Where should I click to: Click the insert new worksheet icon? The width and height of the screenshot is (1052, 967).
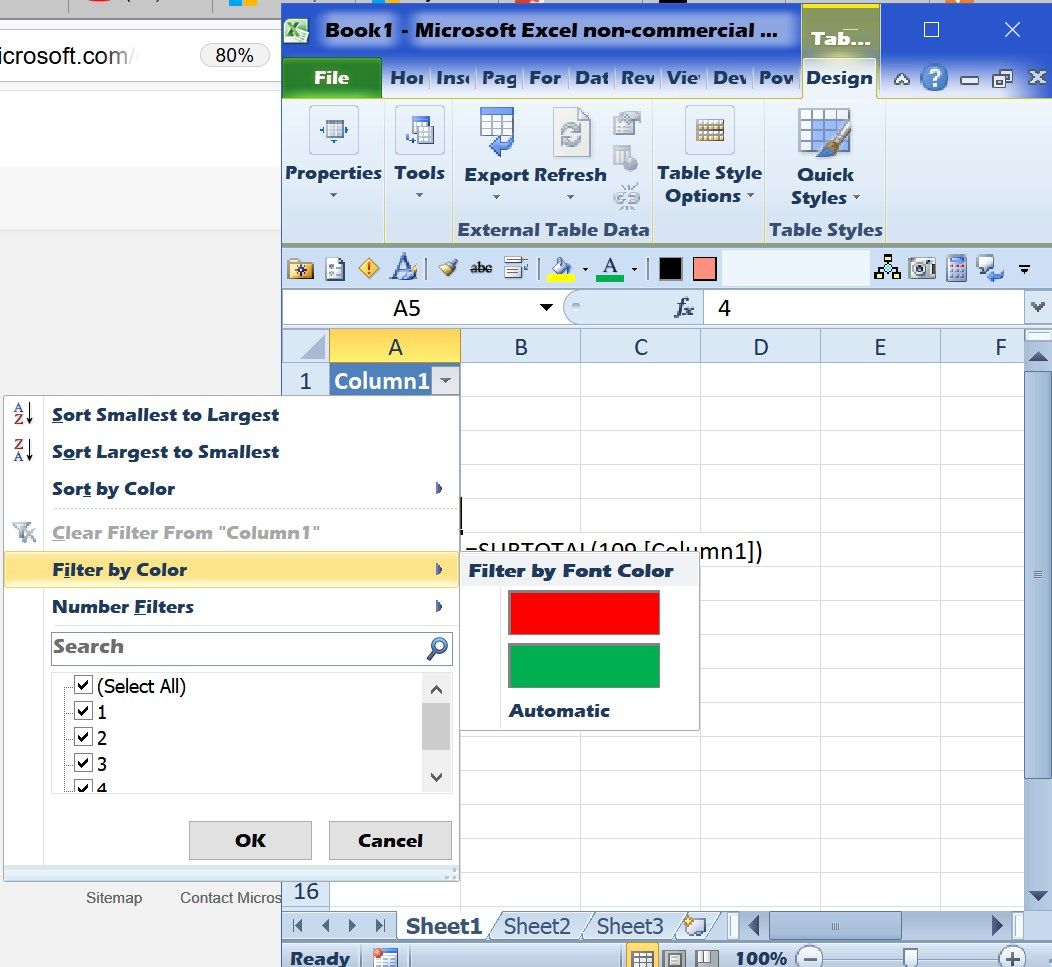coord(695,925)
